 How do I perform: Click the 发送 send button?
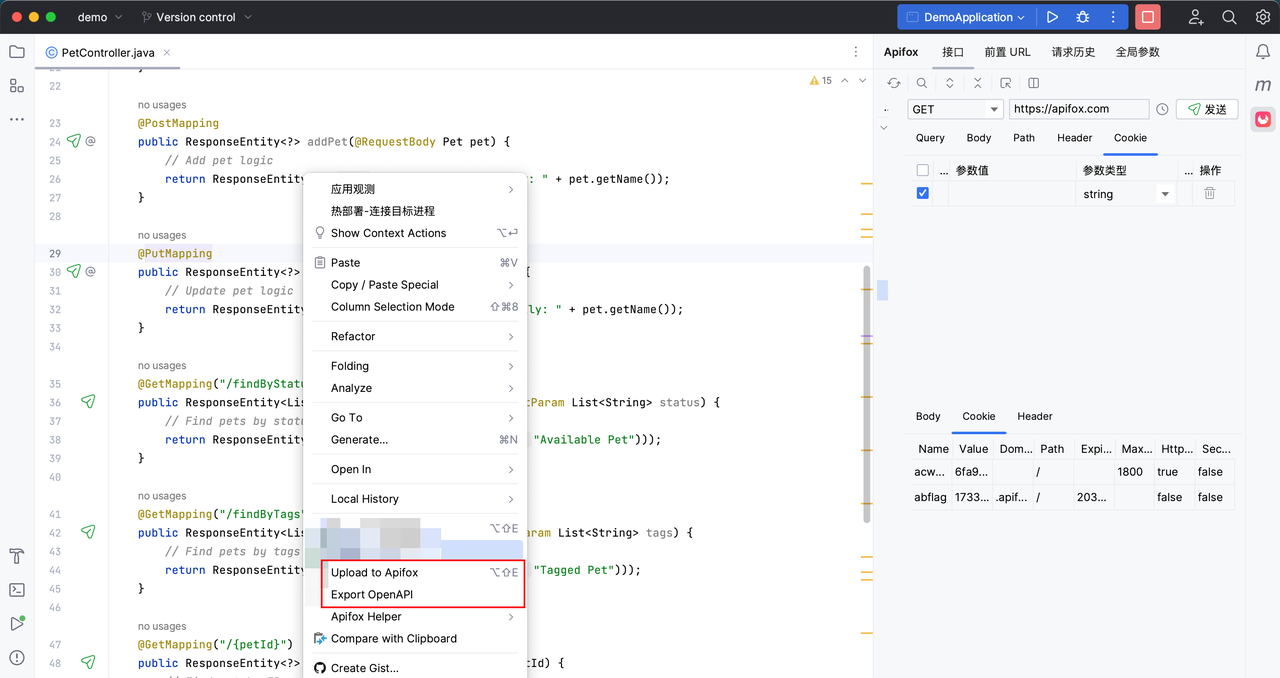[x=1207, y=109]
